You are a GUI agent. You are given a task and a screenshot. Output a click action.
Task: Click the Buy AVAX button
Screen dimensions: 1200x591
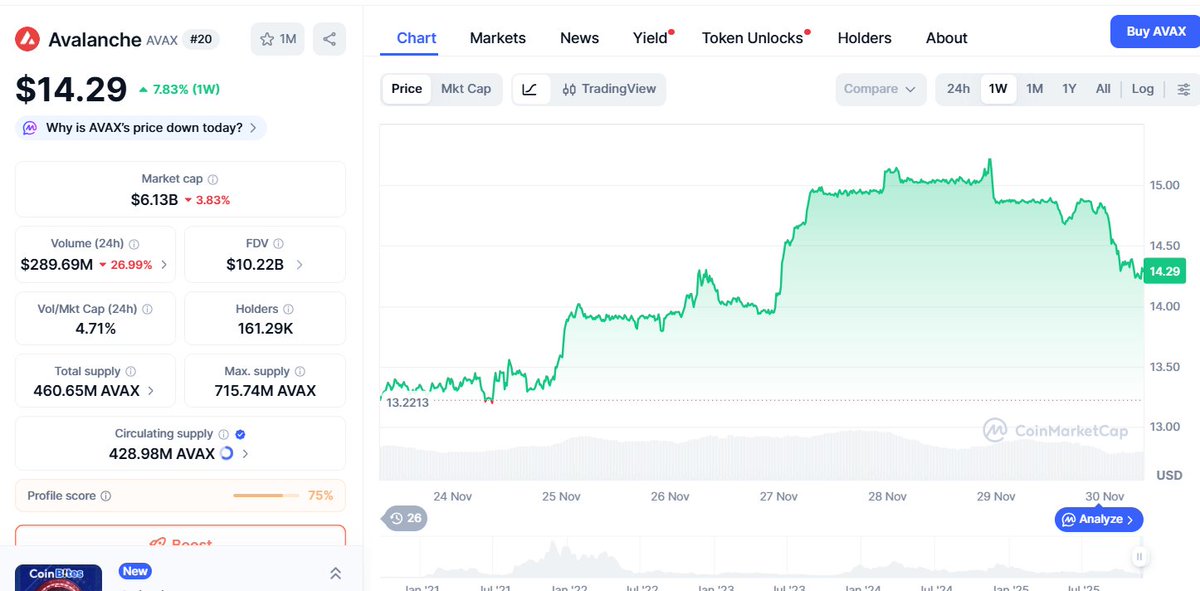point(1155,32)
